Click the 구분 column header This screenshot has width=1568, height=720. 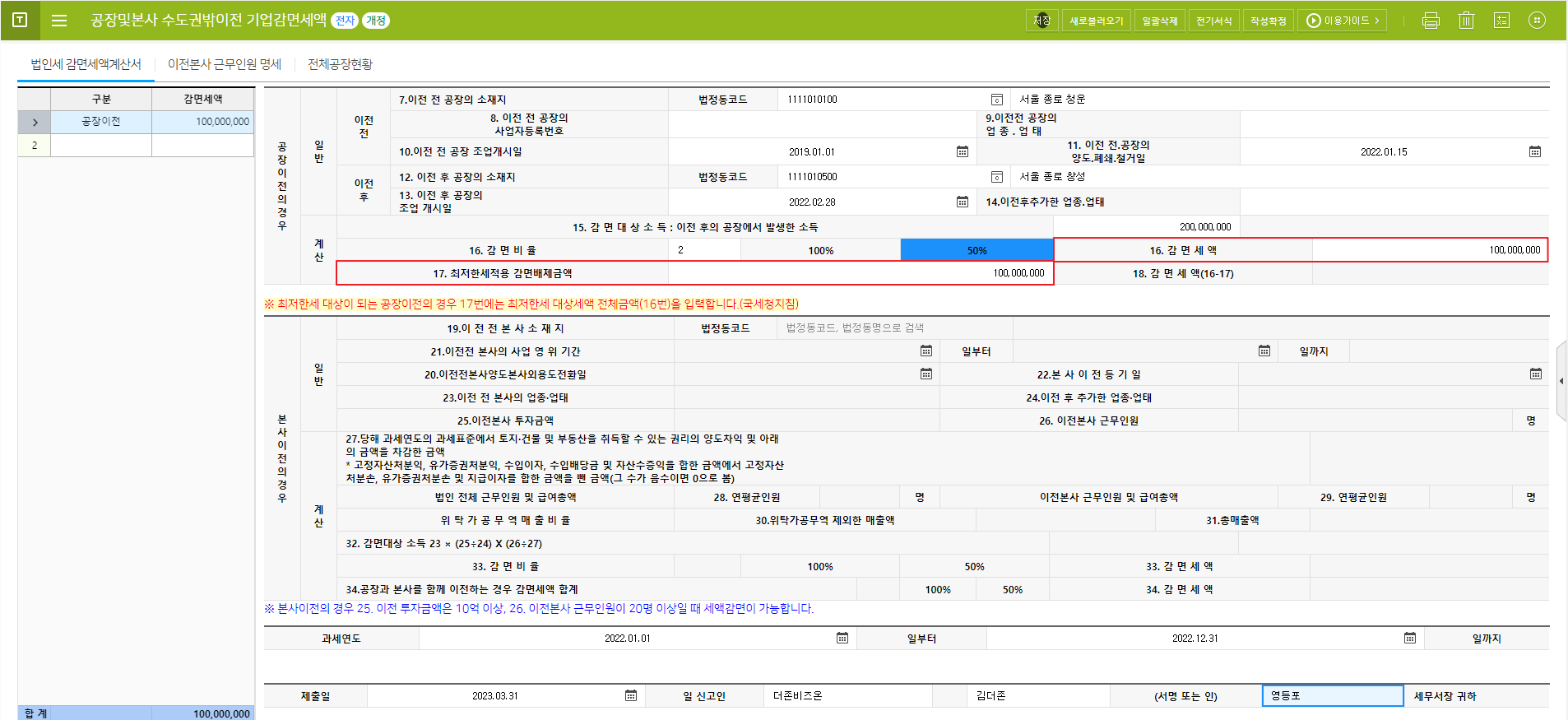[x=101, y=99]
